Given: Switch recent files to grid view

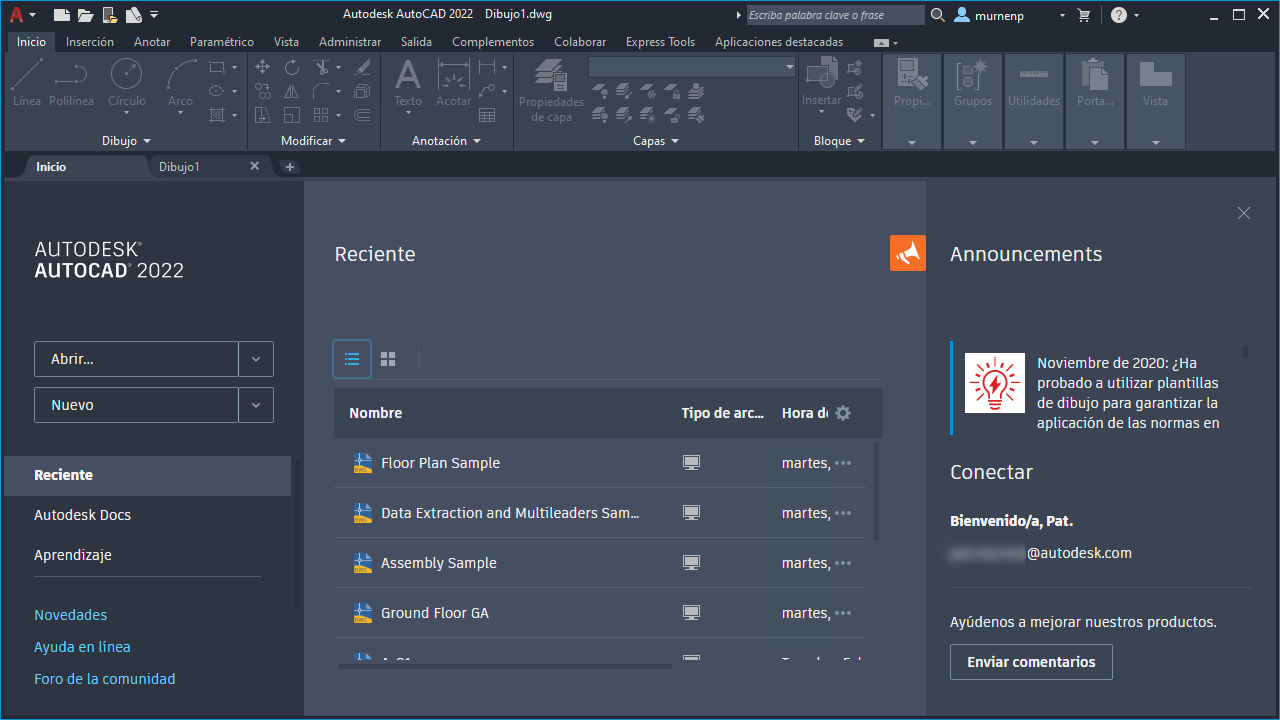Looking at the screenshot, I should click(x=388, y=359).
